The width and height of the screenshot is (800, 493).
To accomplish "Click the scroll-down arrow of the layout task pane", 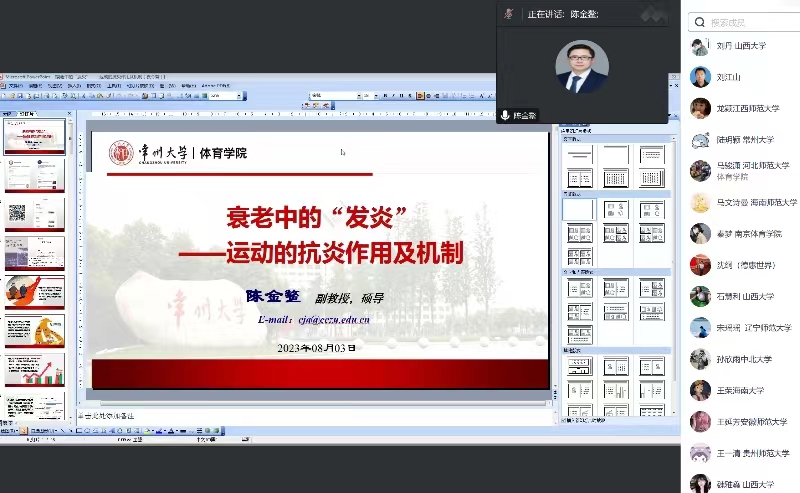I will click(x=673, y=412).
